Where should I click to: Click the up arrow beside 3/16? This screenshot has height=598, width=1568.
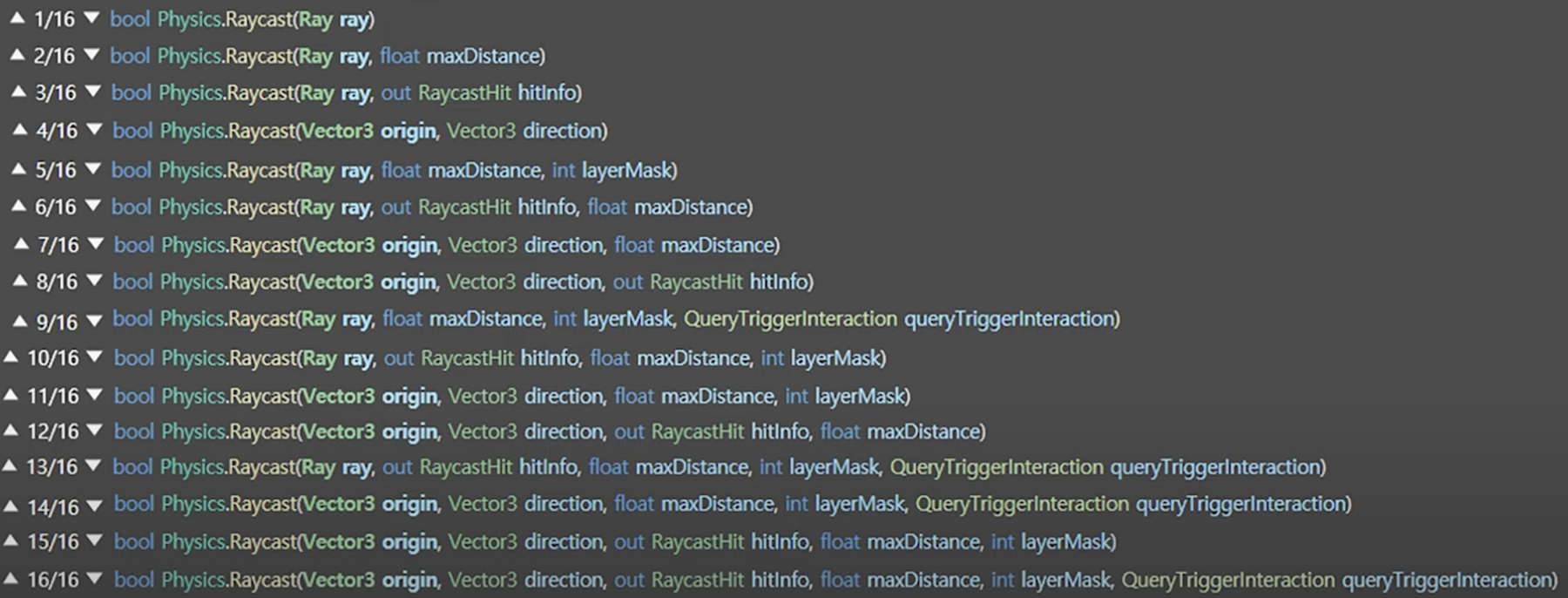[17, 91]
